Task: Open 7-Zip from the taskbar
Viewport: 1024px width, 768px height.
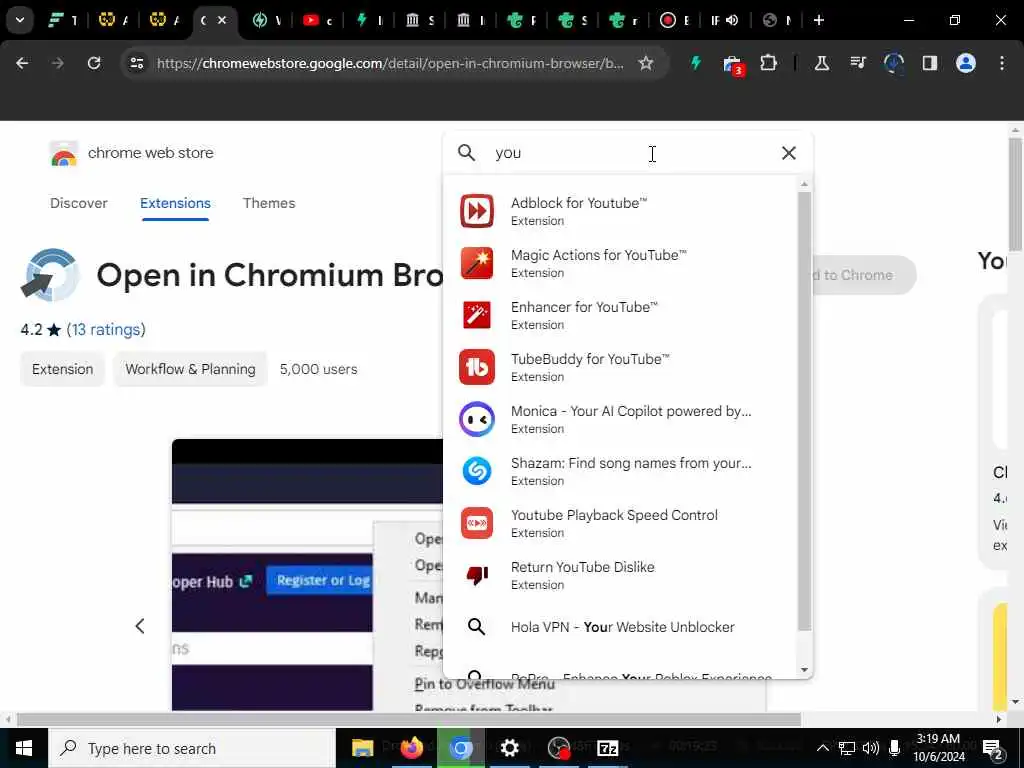Action: pyautogui.click(x=607, y=748)
